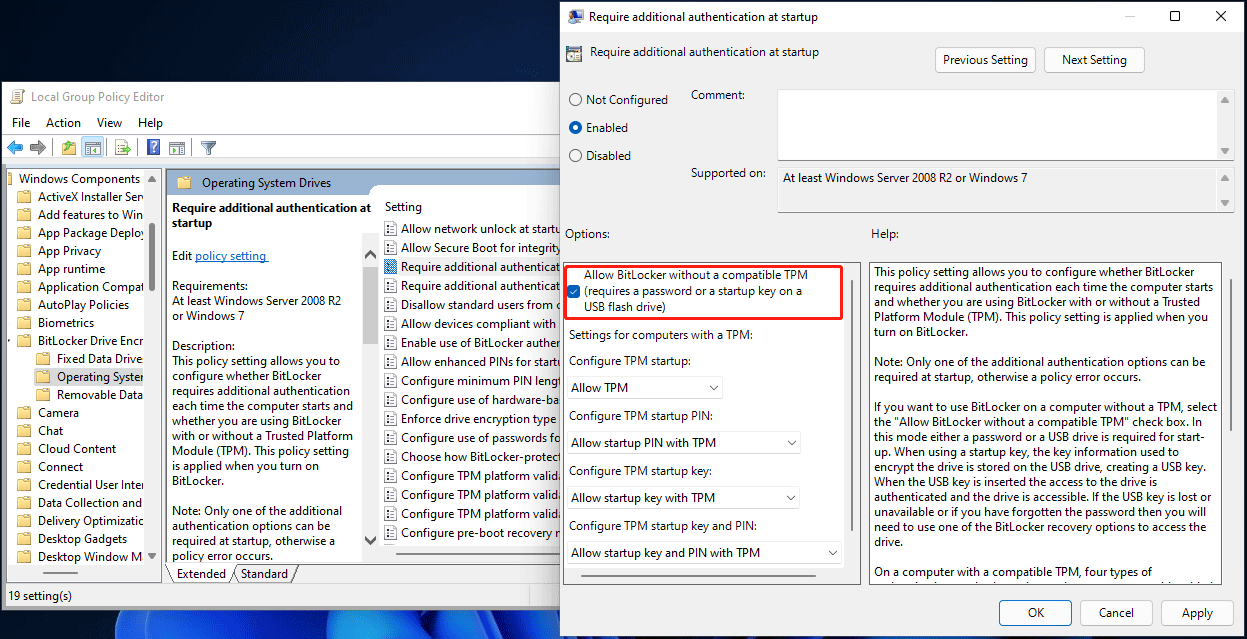Click the folder icon beside App Privacy
This screenshot has width=1247, height=639.
point(25,251)
